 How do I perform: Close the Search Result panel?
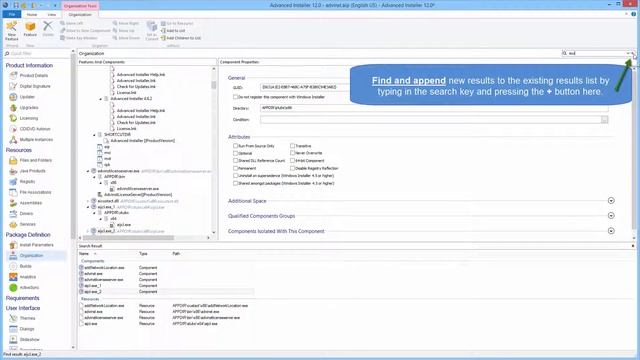click(633, 246)
